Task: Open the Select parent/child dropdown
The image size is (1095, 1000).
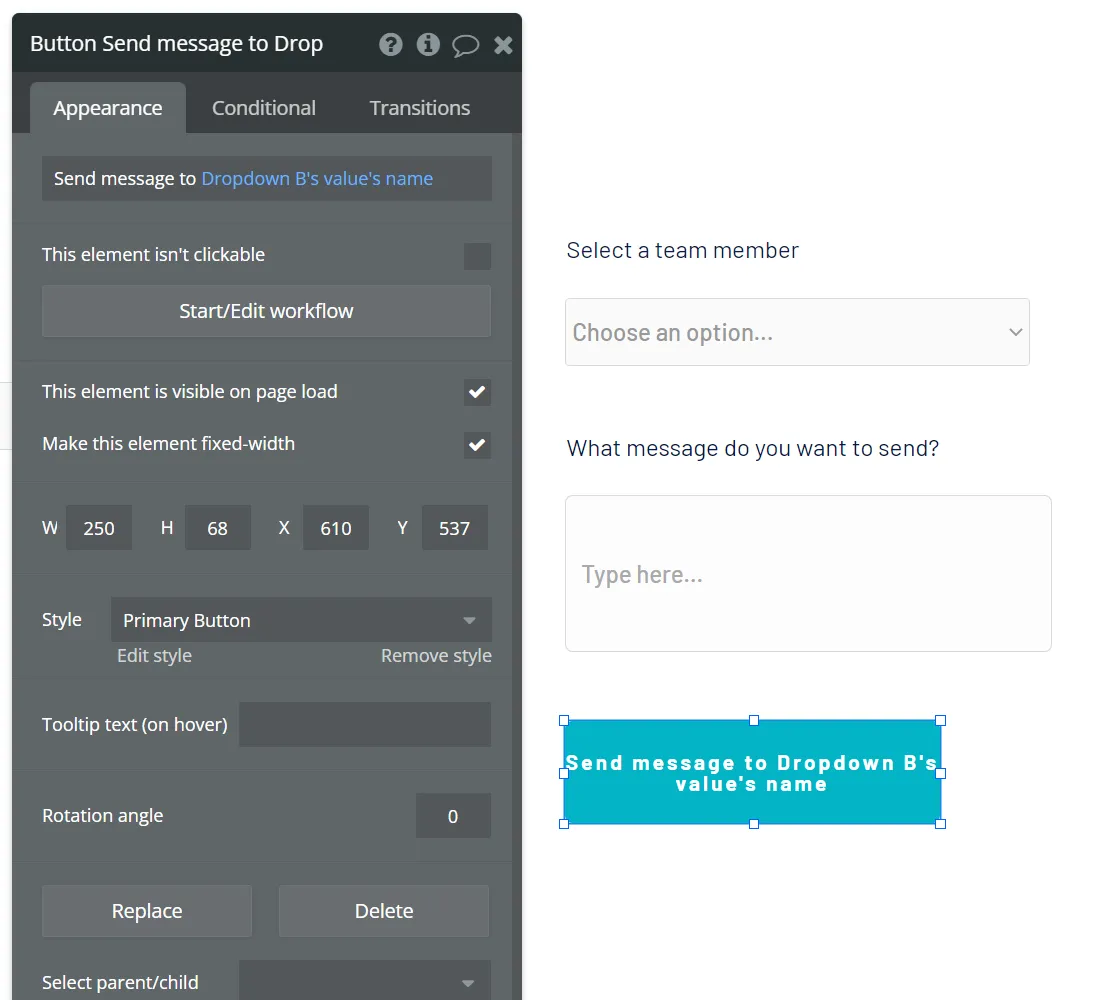Action: click(365, 981)
